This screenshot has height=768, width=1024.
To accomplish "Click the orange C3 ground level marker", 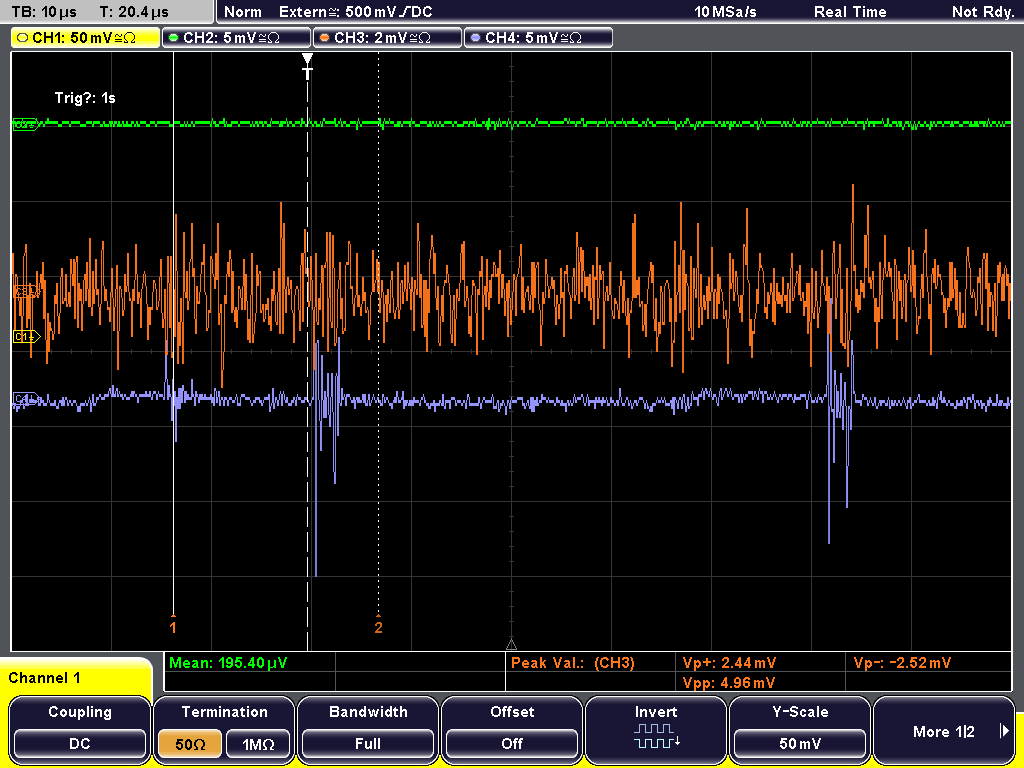I will point(26,293).
